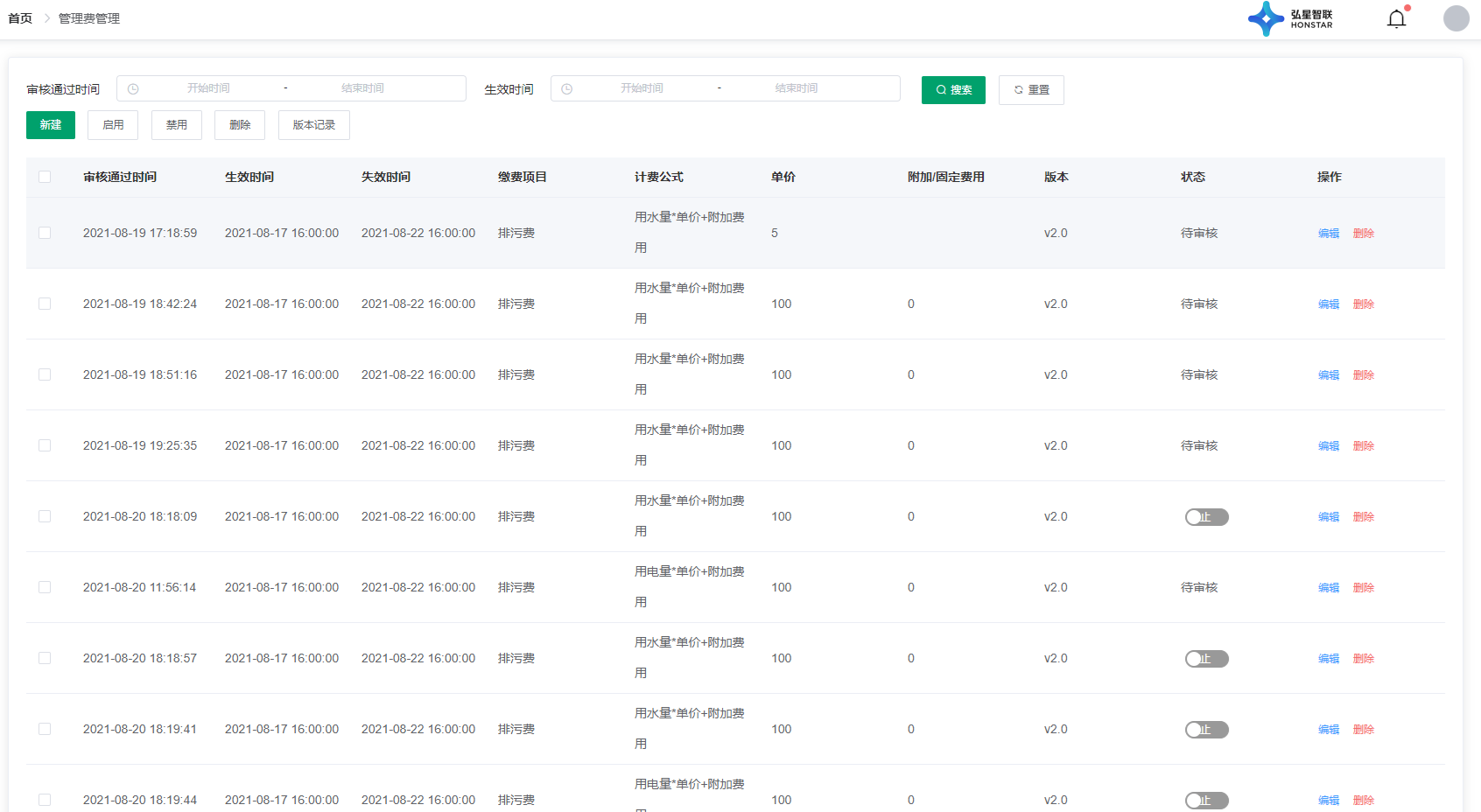The width and height of the screenshot is (1481, 812).
Task: Select checkbox for row 2021-08-19 18:51:16
Action: tap(45, 374)
